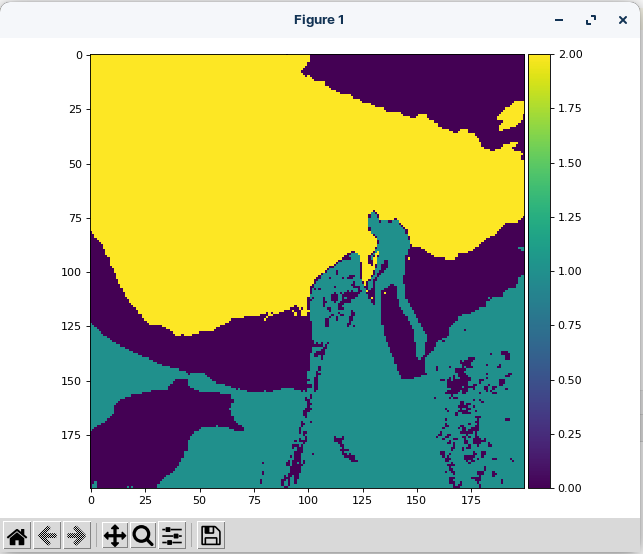This screenshot has height=554, width=643.
Task: Click the colorbar tick label 0.25
Action: click(570, 433)
